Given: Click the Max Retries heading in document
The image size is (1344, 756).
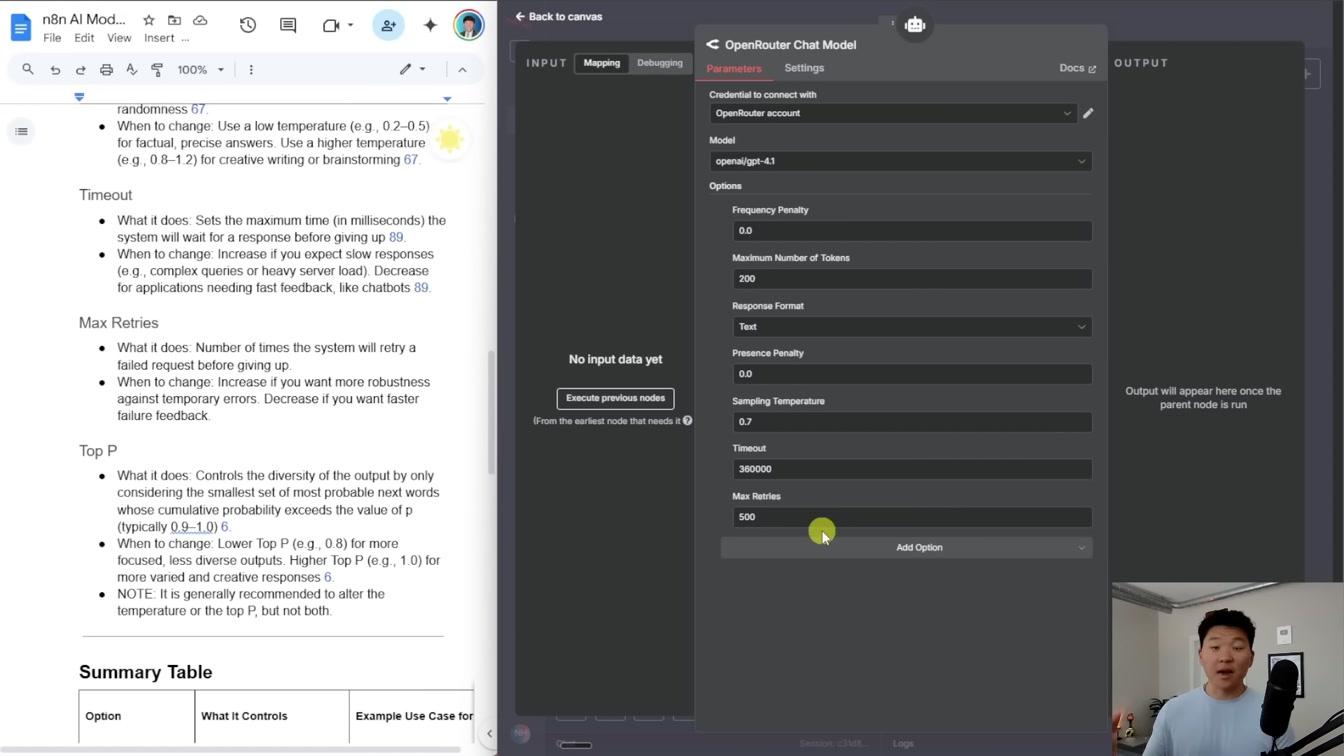Looking at the screenshot, I should pyautogui.click(x=118, y=323).
